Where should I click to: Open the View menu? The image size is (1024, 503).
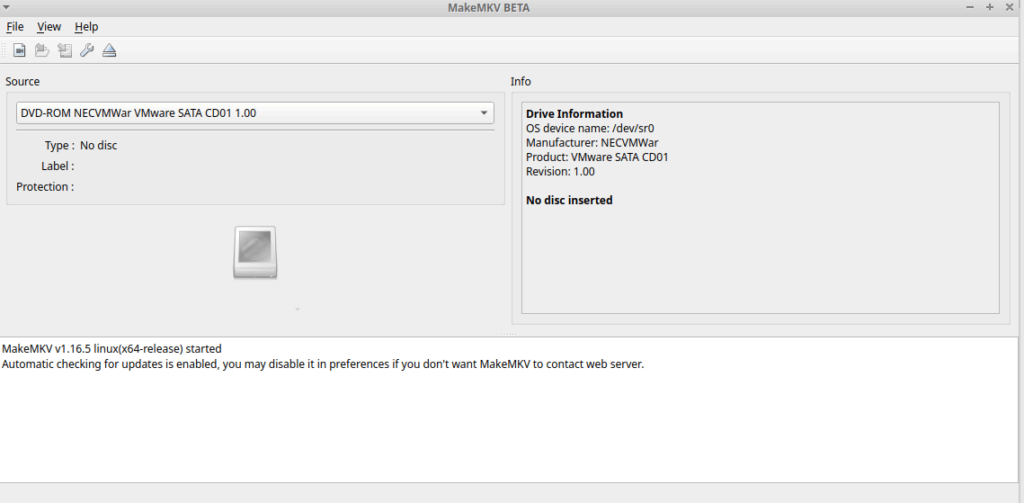[49, 27]
